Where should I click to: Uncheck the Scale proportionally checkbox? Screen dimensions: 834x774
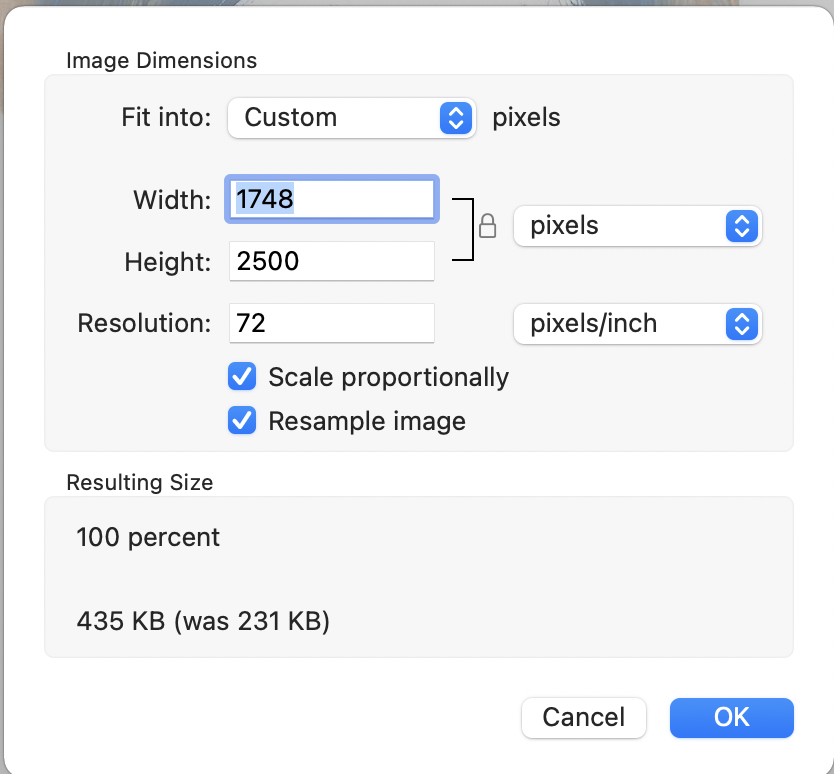pos(242,377)
